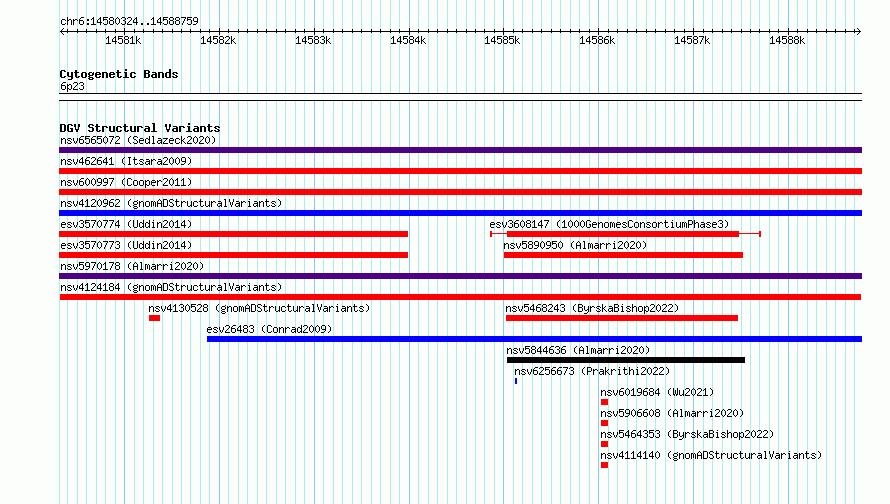Click the 14581k ruler tick label

point(123,40)
